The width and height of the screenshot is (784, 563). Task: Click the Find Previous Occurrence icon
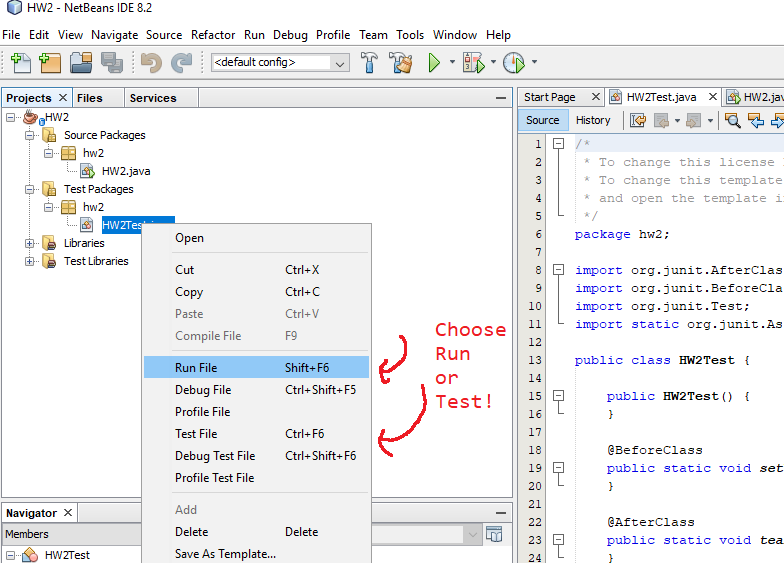coord(756,120)
